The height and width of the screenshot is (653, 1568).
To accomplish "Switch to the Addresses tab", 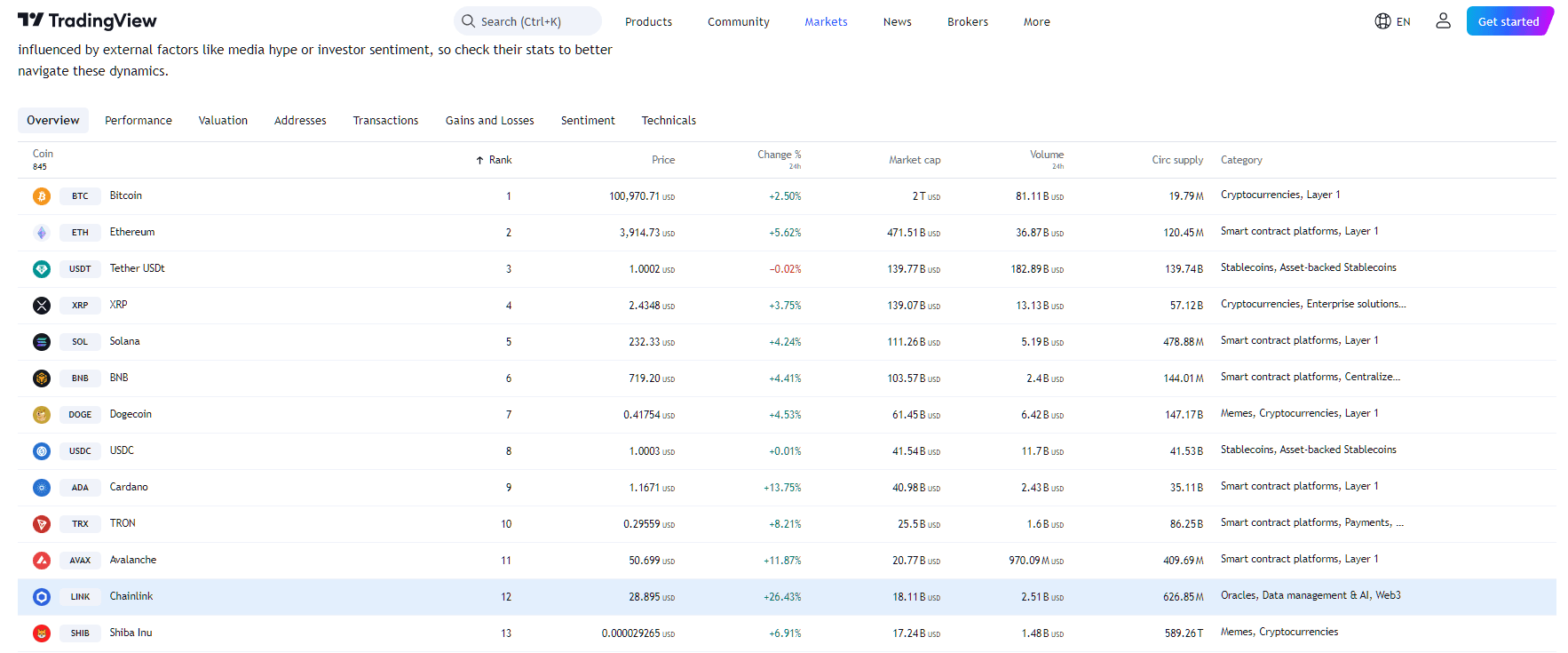I will [300, 120].
